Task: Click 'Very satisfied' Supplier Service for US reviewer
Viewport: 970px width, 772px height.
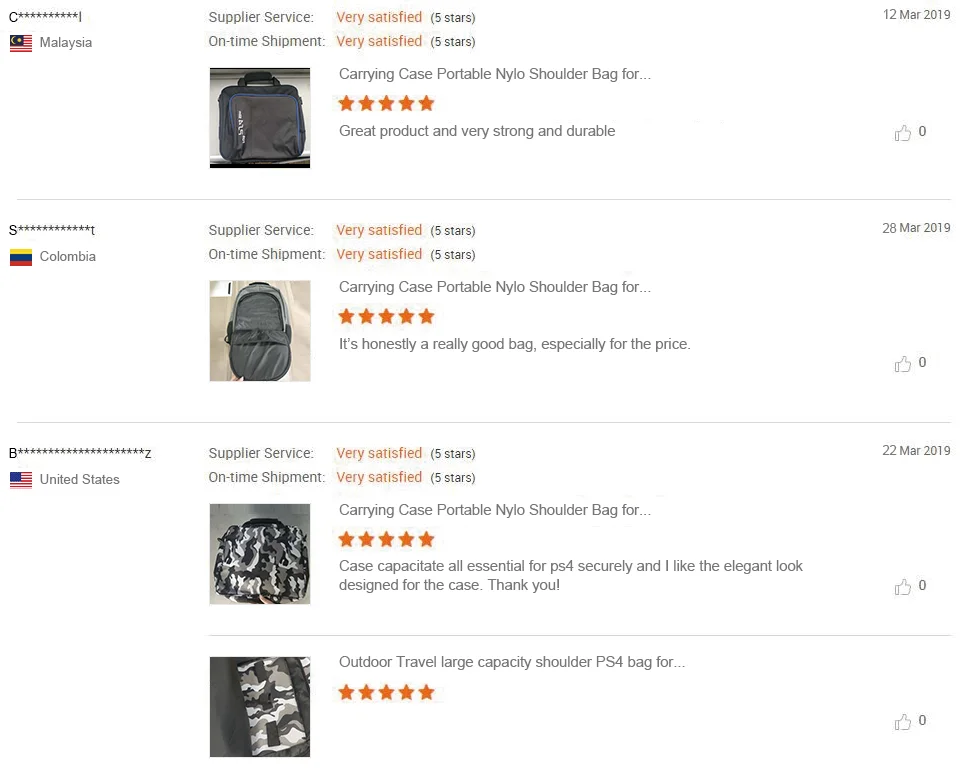Action: pyautogui.click(x=379, y=453)
